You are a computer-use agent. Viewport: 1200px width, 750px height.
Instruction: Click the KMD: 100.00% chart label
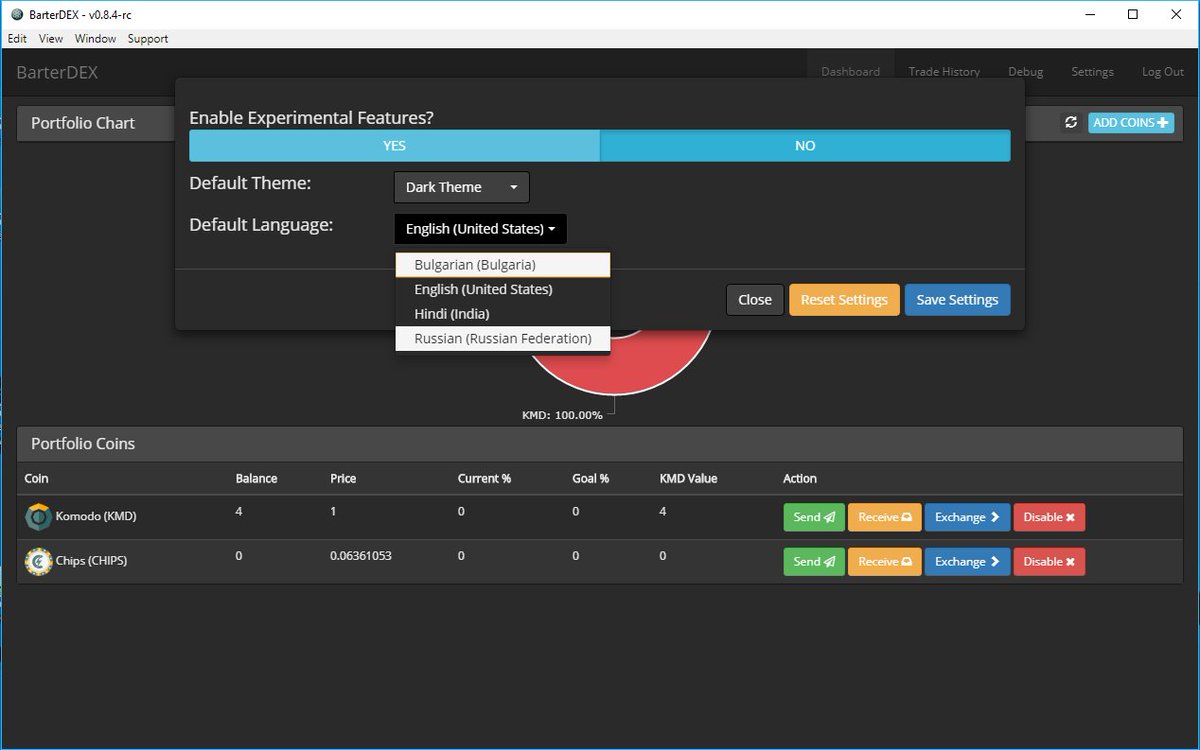[x=562, y=415]
